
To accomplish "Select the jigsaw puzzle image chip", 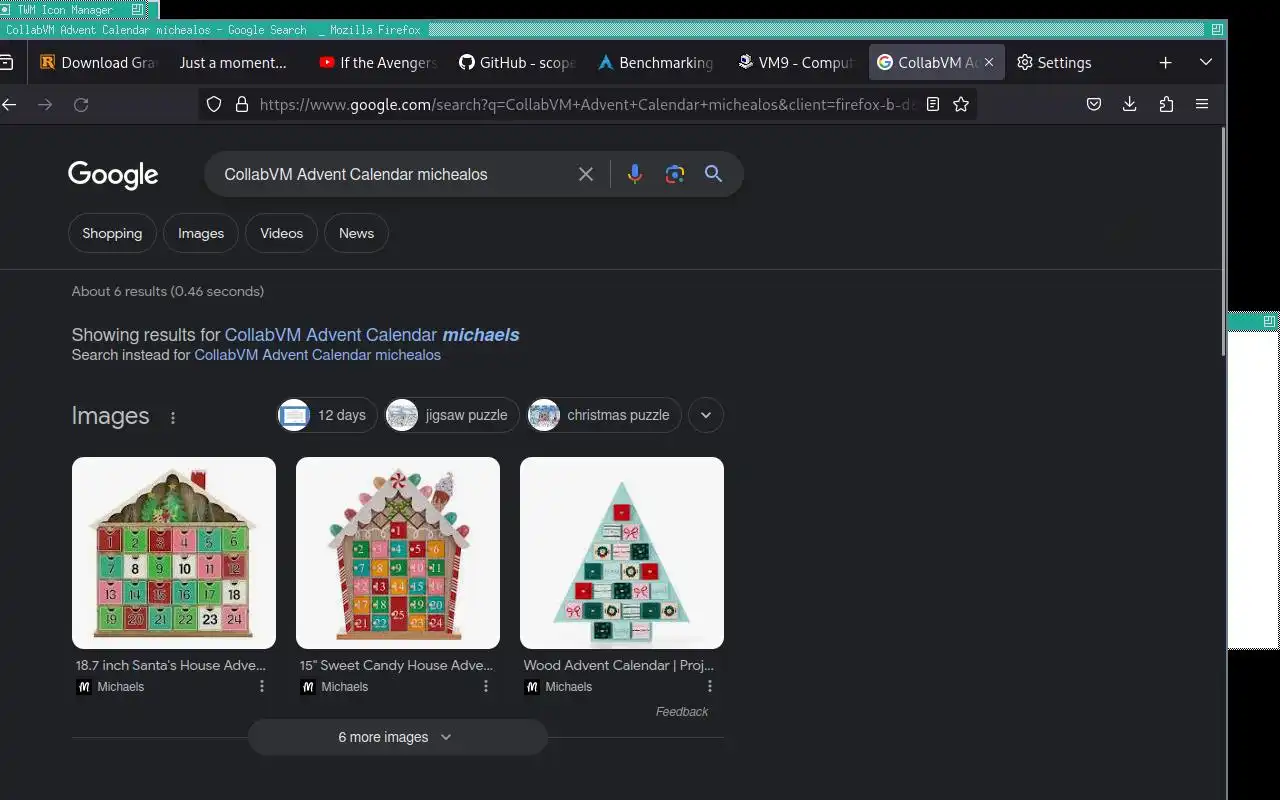I will (x=452, y=415).
